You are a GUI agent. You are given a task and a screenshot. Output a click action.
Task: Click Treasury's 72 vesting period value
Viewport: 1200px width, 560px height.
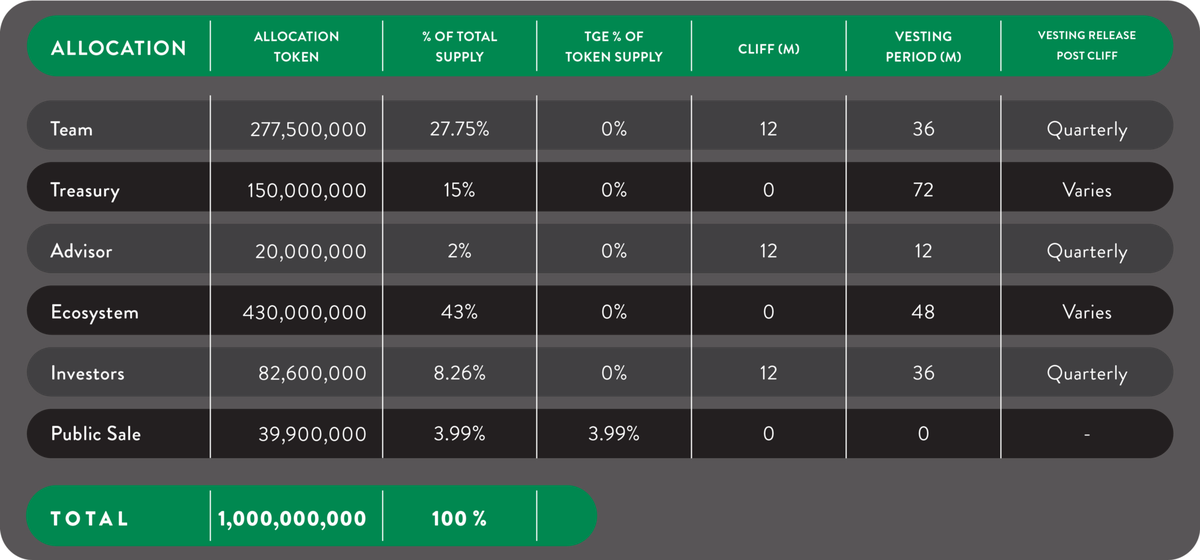pyautogui.click(x=923, y=190)
